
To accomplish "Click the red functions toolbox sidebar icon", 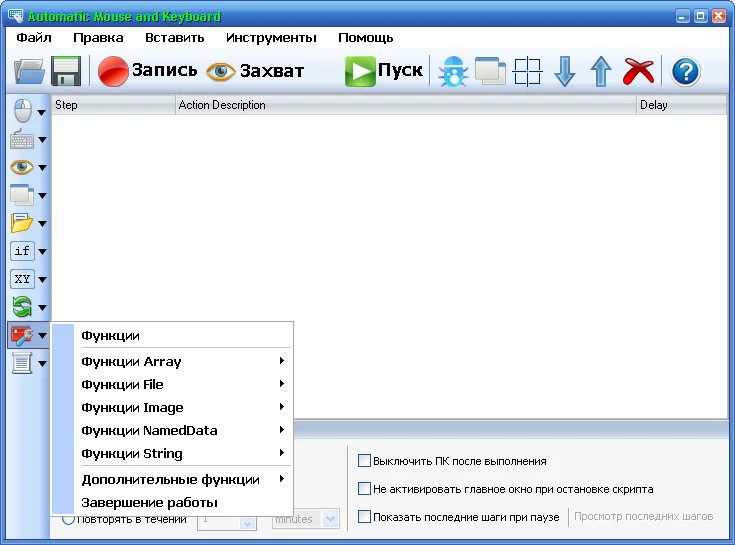I will [22, 335].
